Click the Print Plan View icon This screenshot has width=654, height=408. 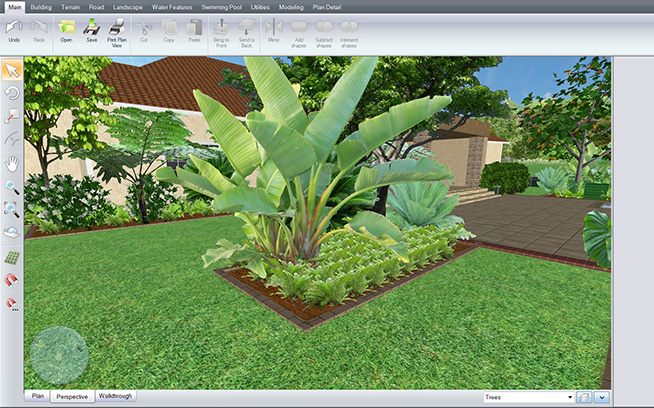click(x=115, y=32)
